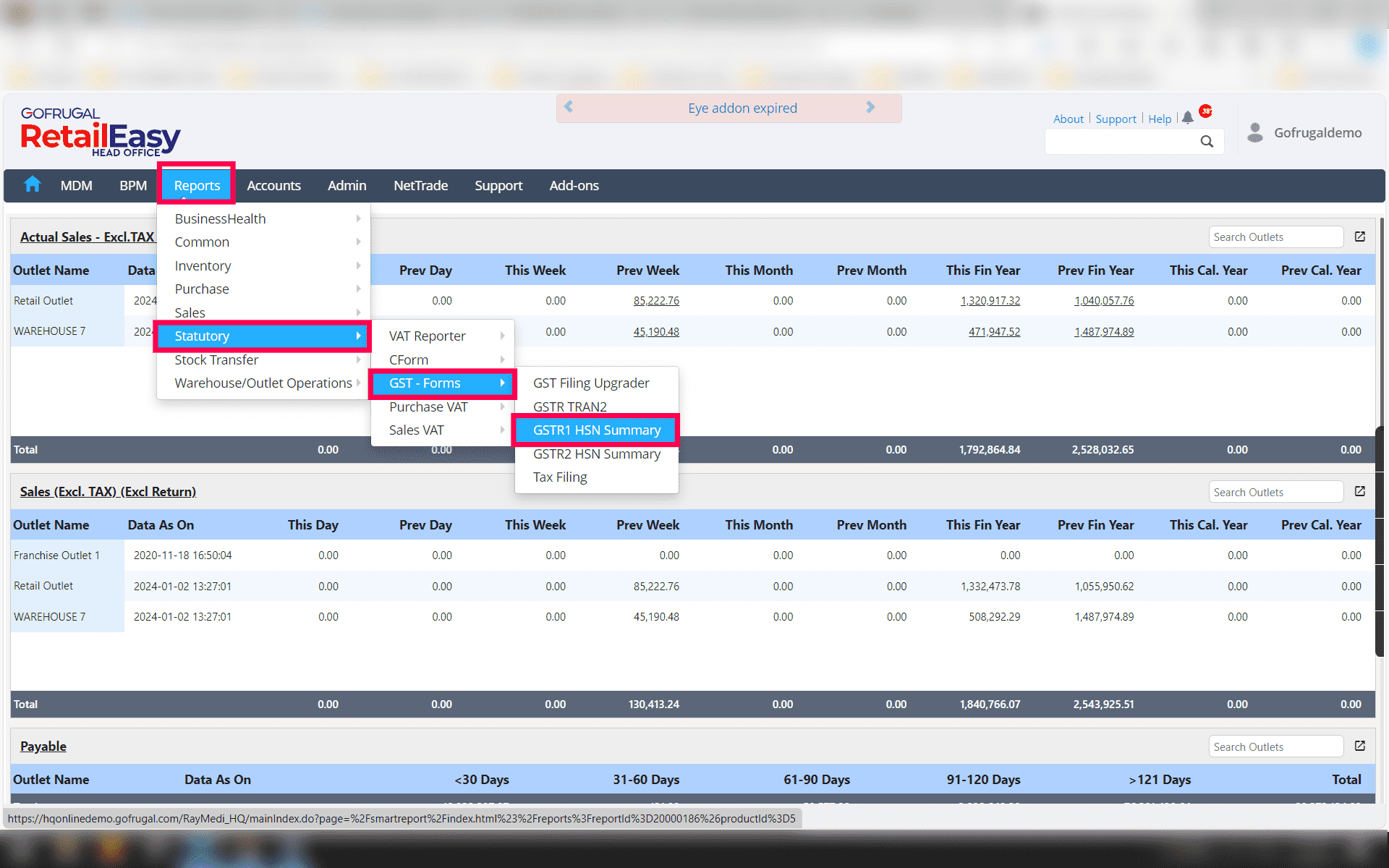Open the Support link in header
The image size is (1389, 868).
[1116, 119]
